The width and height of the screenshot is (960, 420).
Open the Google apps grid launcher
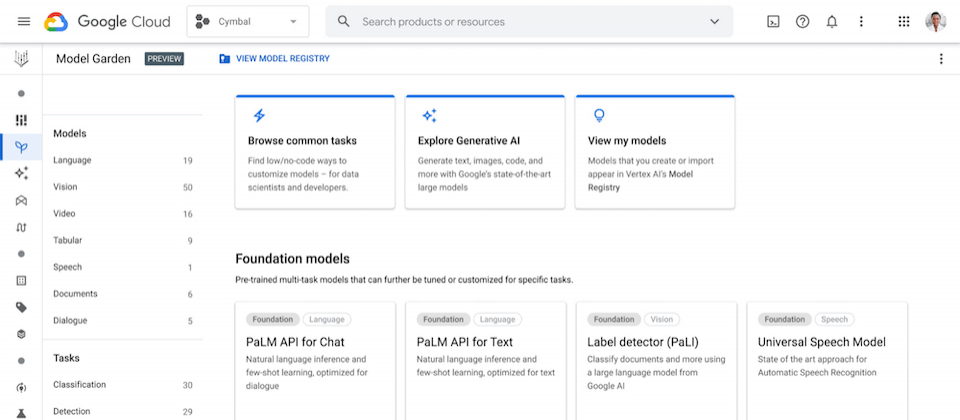(904, 21)
